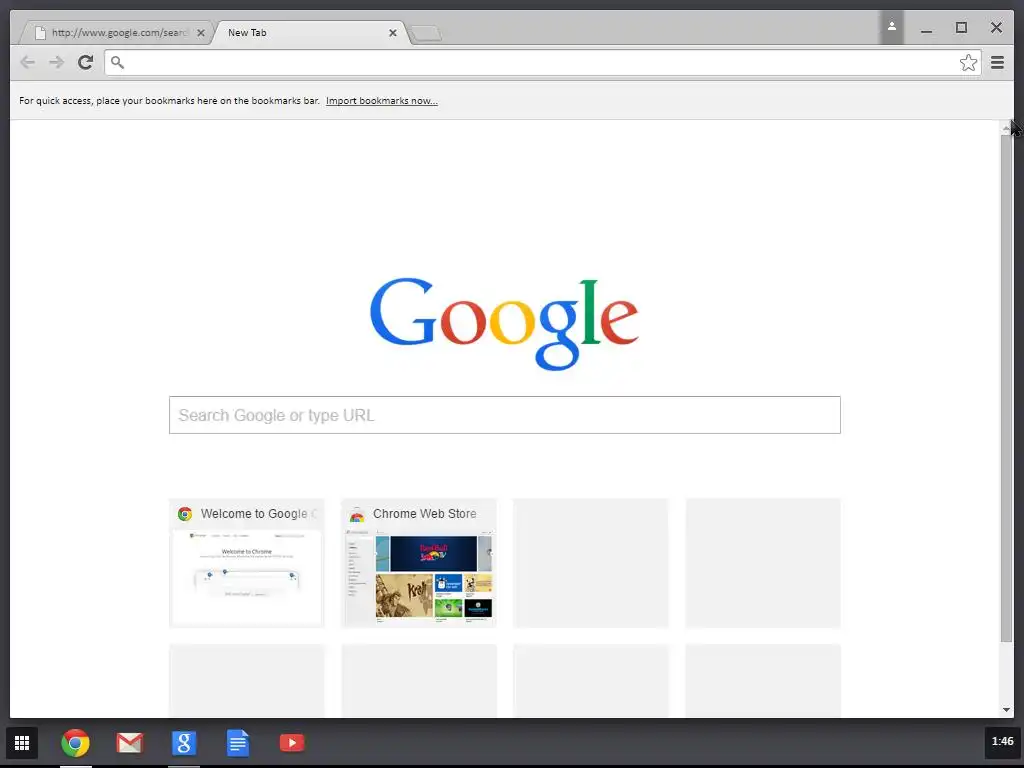The width and height of the screenshot is (1024, 768).
Task: Bookmark this page with the star icon
Action: pyautogui.click(x=968, y=63)
